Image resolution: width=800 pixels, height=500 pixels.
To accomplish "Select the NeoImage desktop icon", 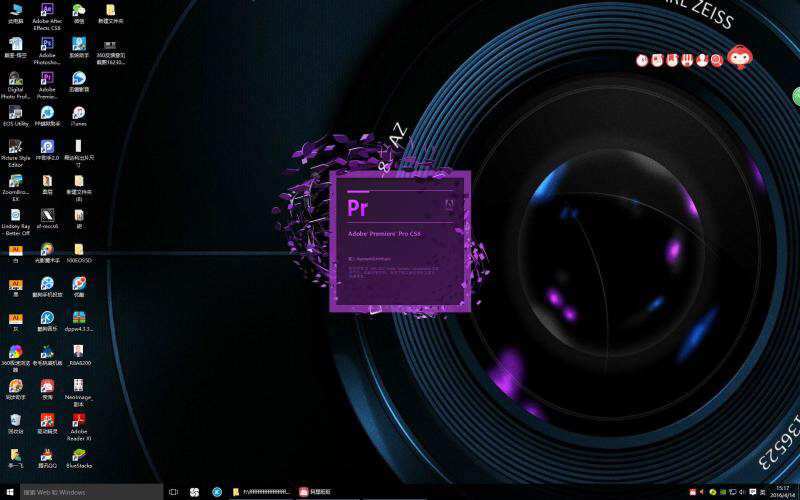I will tap(78, 392).
